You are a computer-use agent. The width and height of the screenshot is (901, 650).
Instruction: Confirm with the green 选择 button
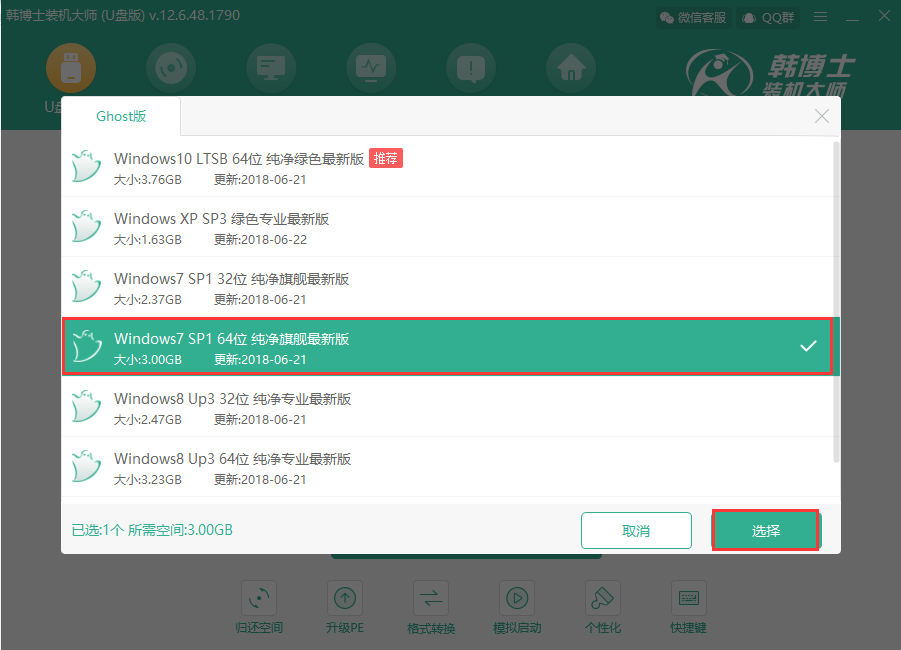[766, 531]
